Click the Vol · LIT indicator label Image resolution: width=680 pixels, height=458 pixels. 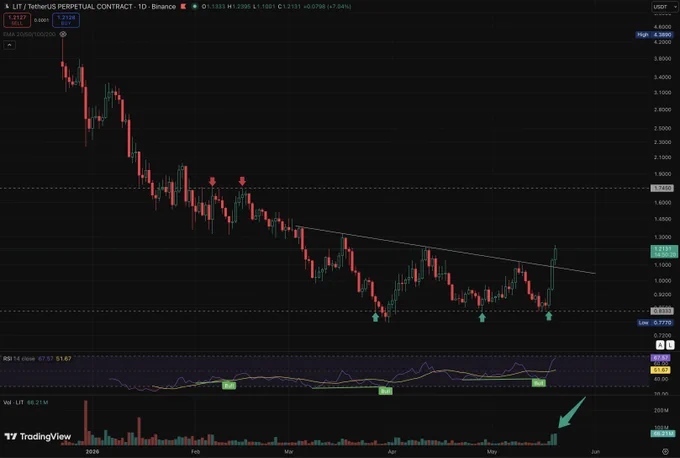coord(13,402)
